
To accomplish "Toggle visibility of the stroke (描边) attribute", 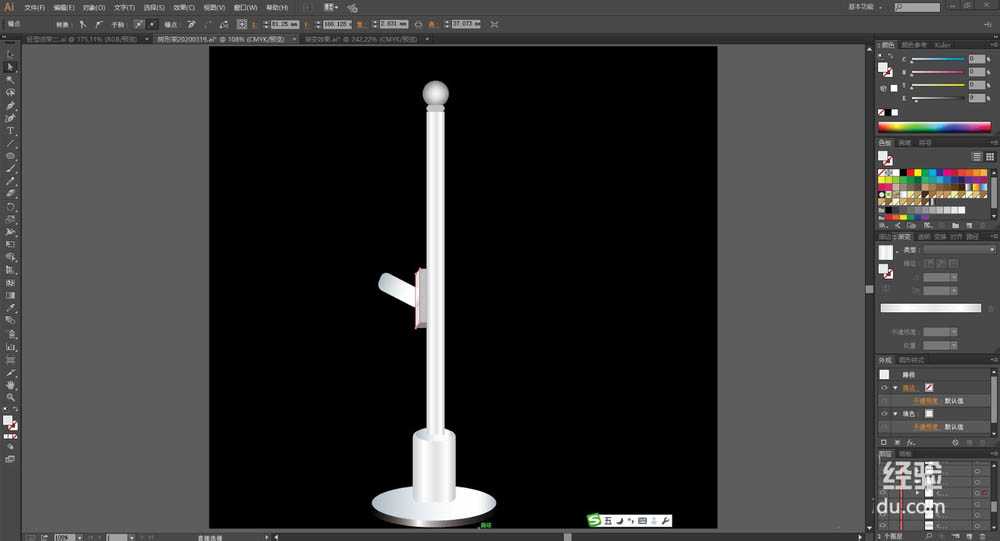I will (x=884, y=387).
